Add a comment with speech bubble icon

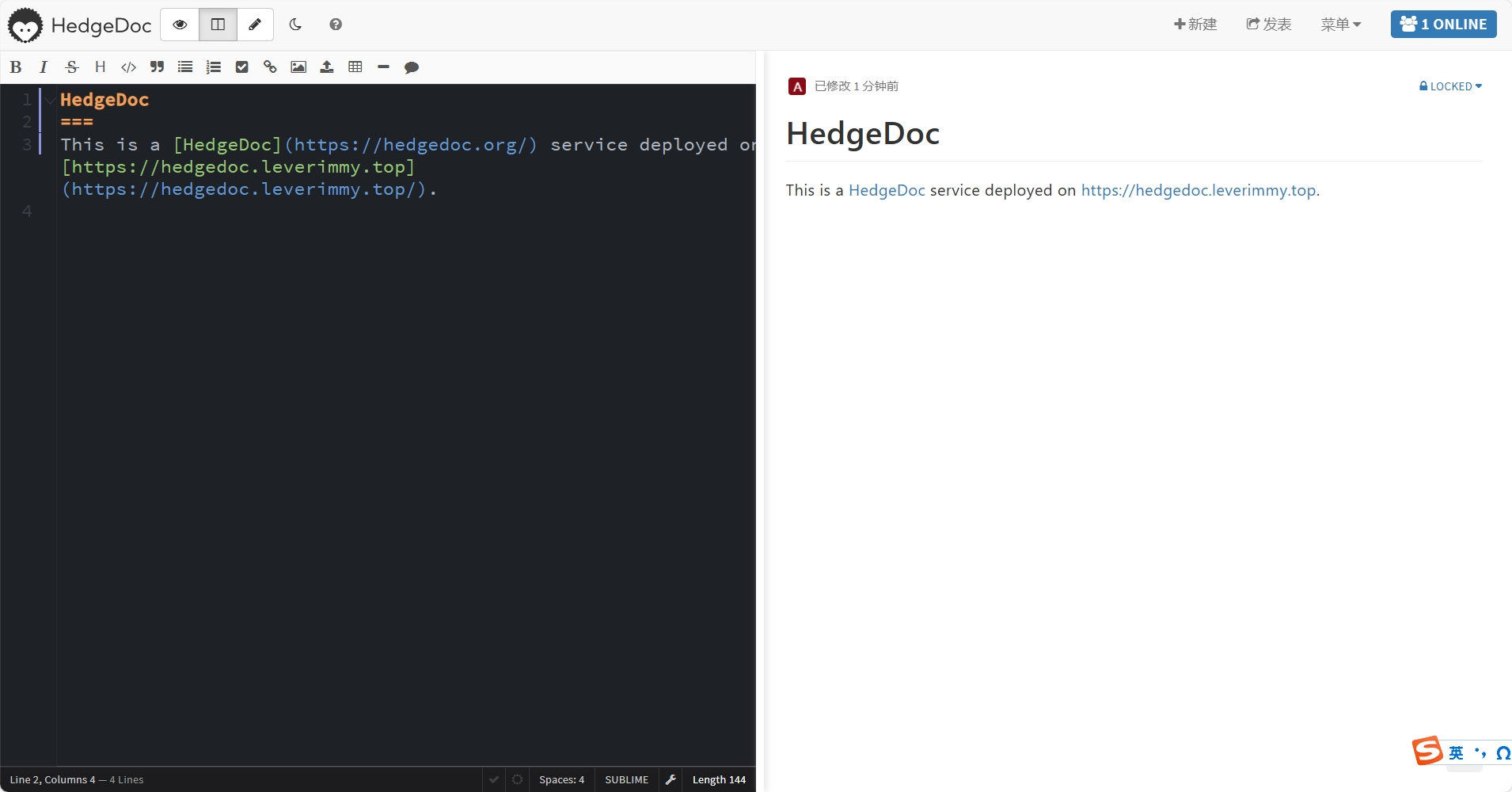(x=412, y=67)
